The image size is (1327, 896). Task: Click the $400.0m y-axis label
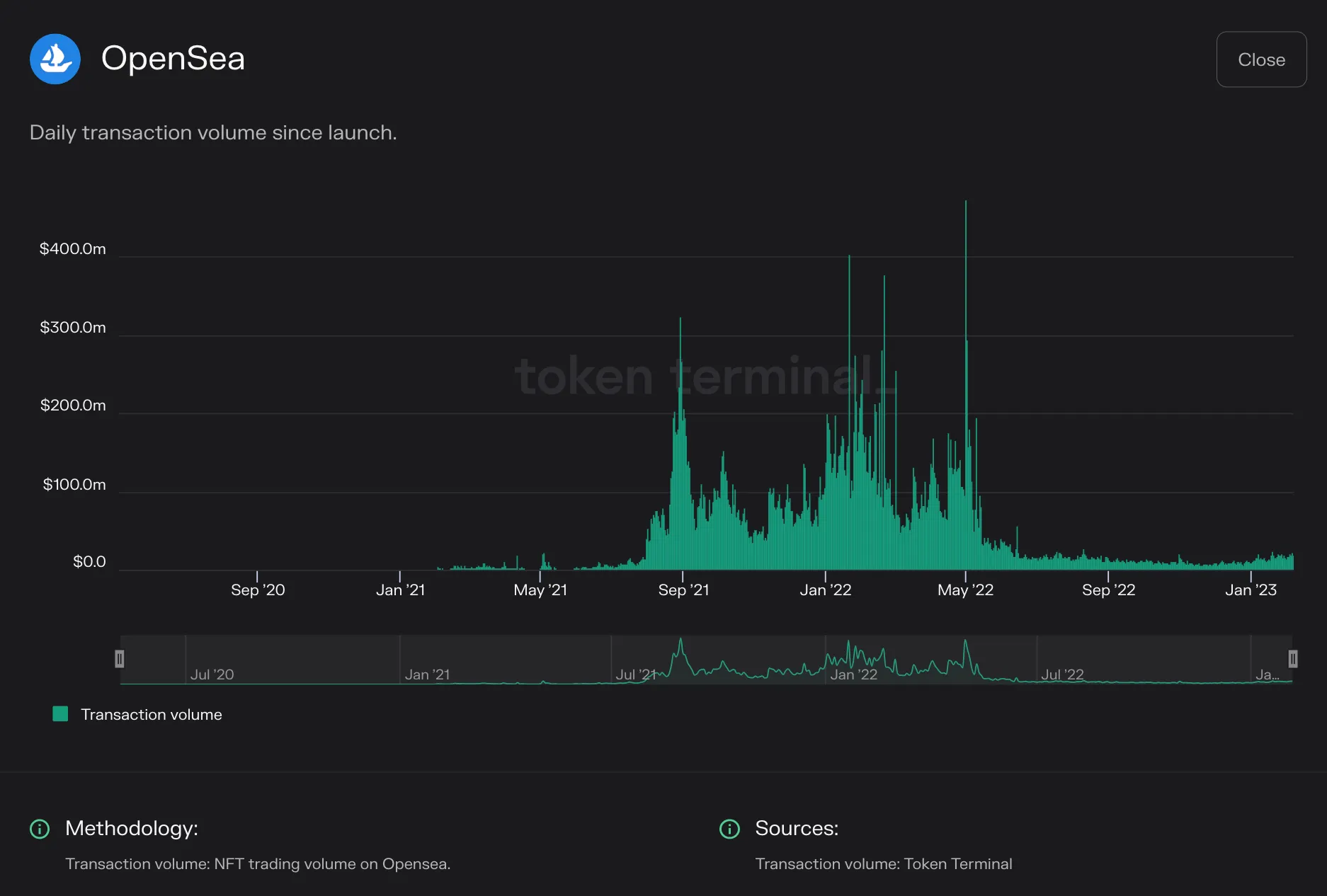(73, 249)
